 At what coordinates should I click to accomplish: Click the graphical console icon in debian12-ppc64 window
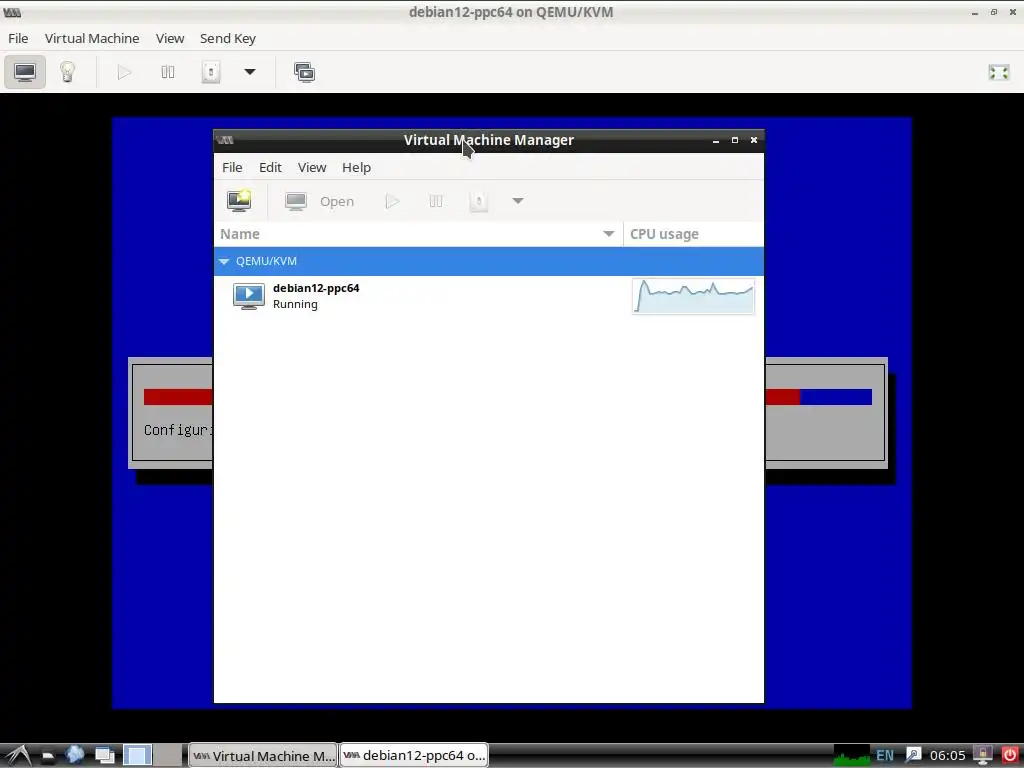pos(25,72)
